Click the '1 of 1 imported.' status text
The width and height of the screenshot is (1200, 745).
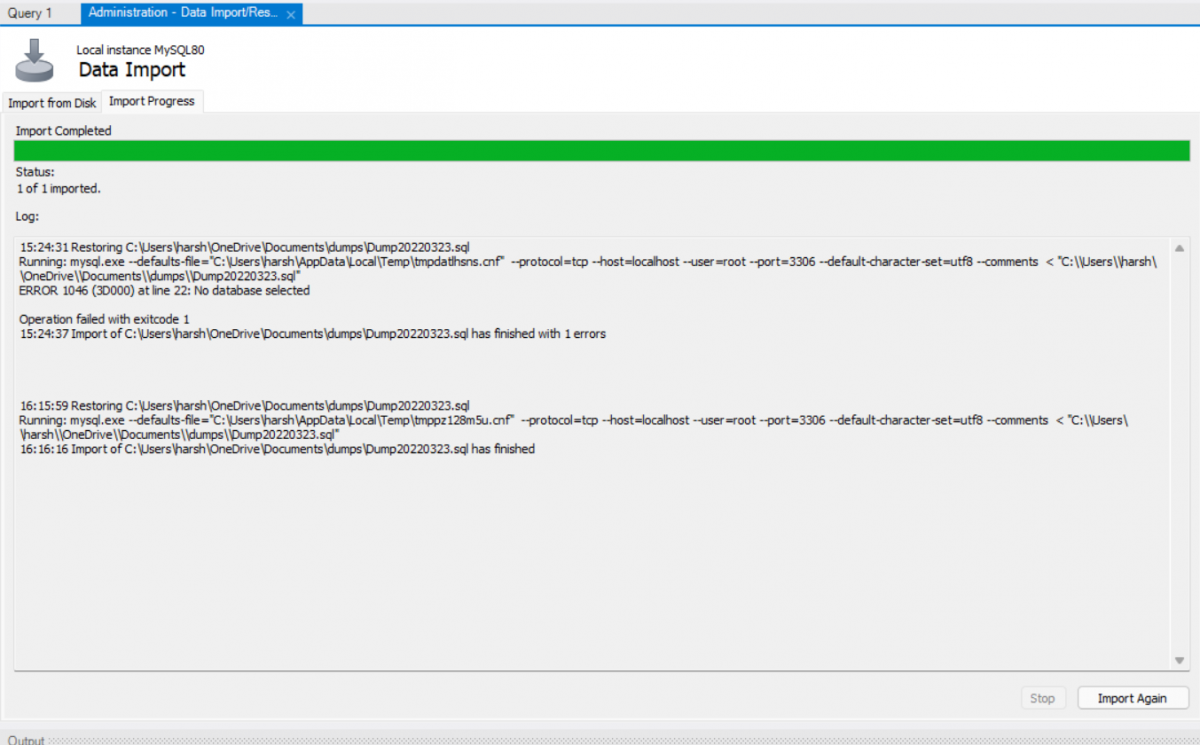[x=58, y=188]
